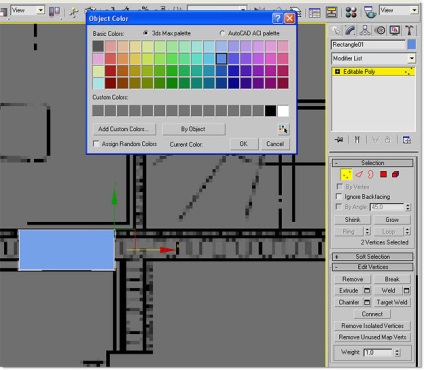Open the Hierarchy command panel tab
Image resolution: width=424 pixels, height=370 pixels.
pyautogui.click(x=365, y=31)
